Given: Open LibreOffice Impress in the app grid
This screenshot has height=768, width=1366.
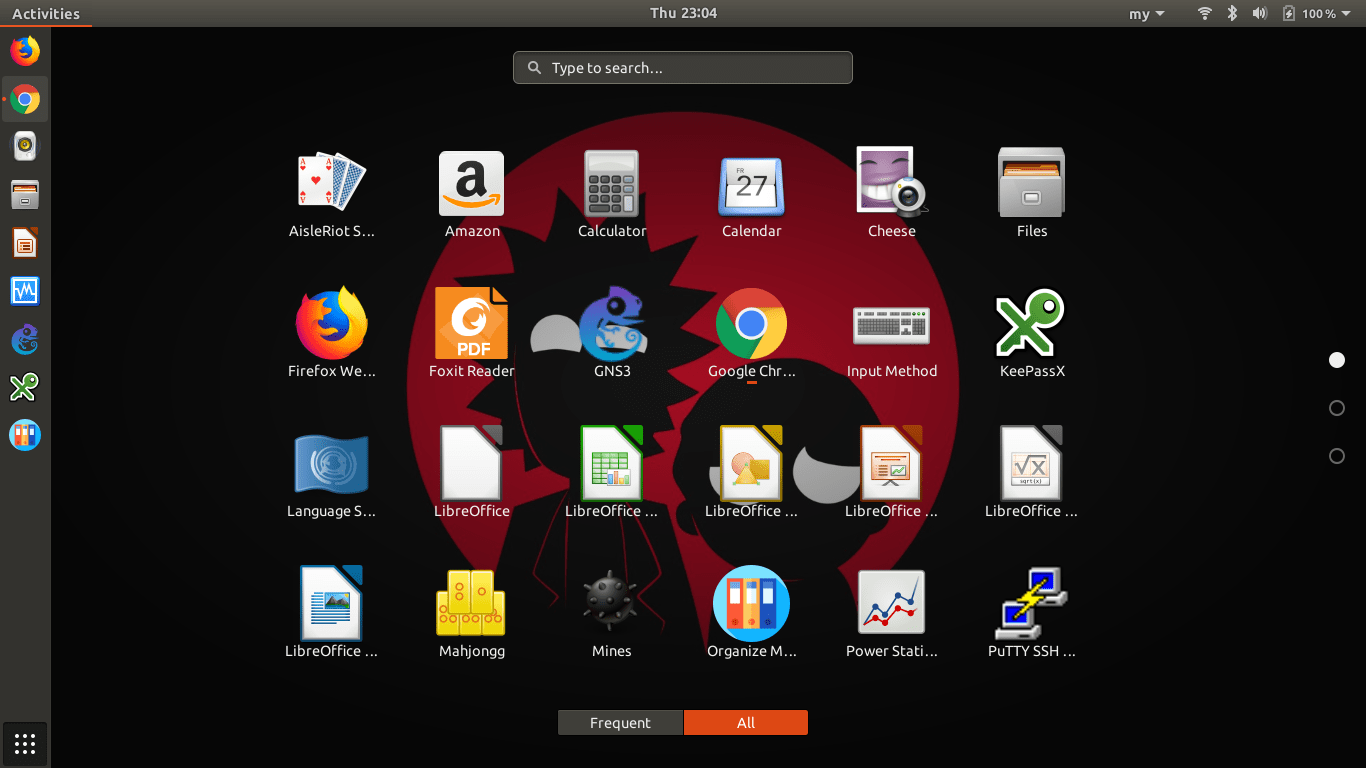Looking at the screenshot, I should pos(892,464).
